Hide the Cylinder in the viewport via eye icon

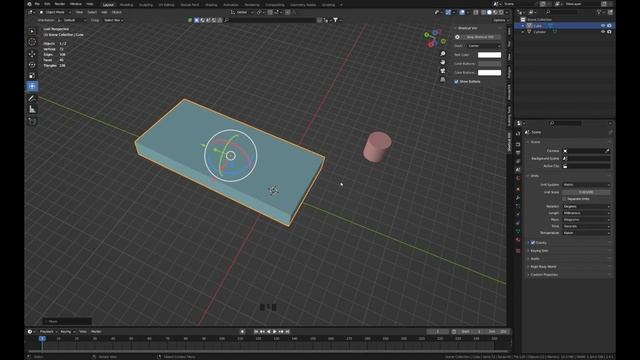(603, 31)
